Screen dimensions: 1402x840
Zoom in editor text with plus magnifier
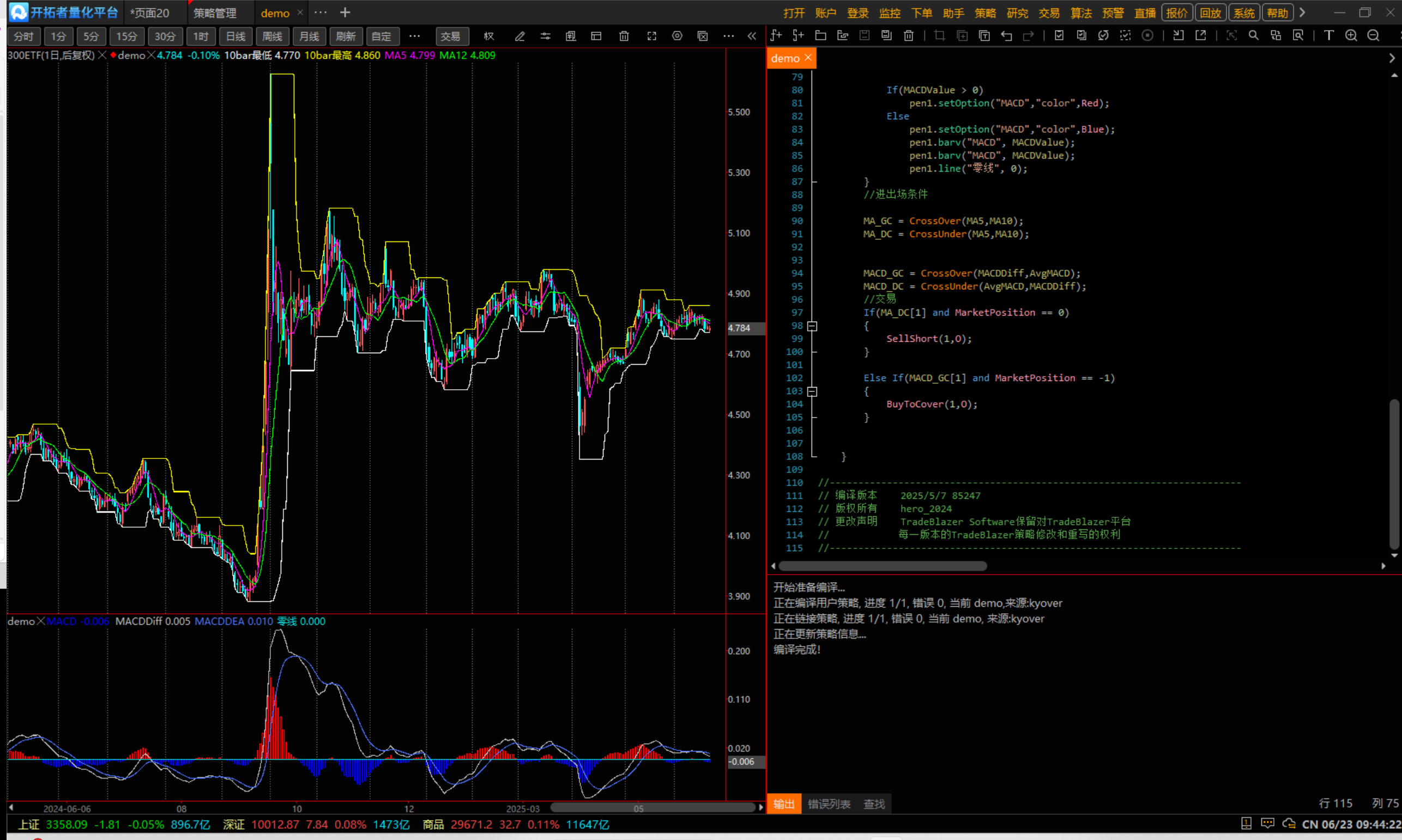(1351, 35)
